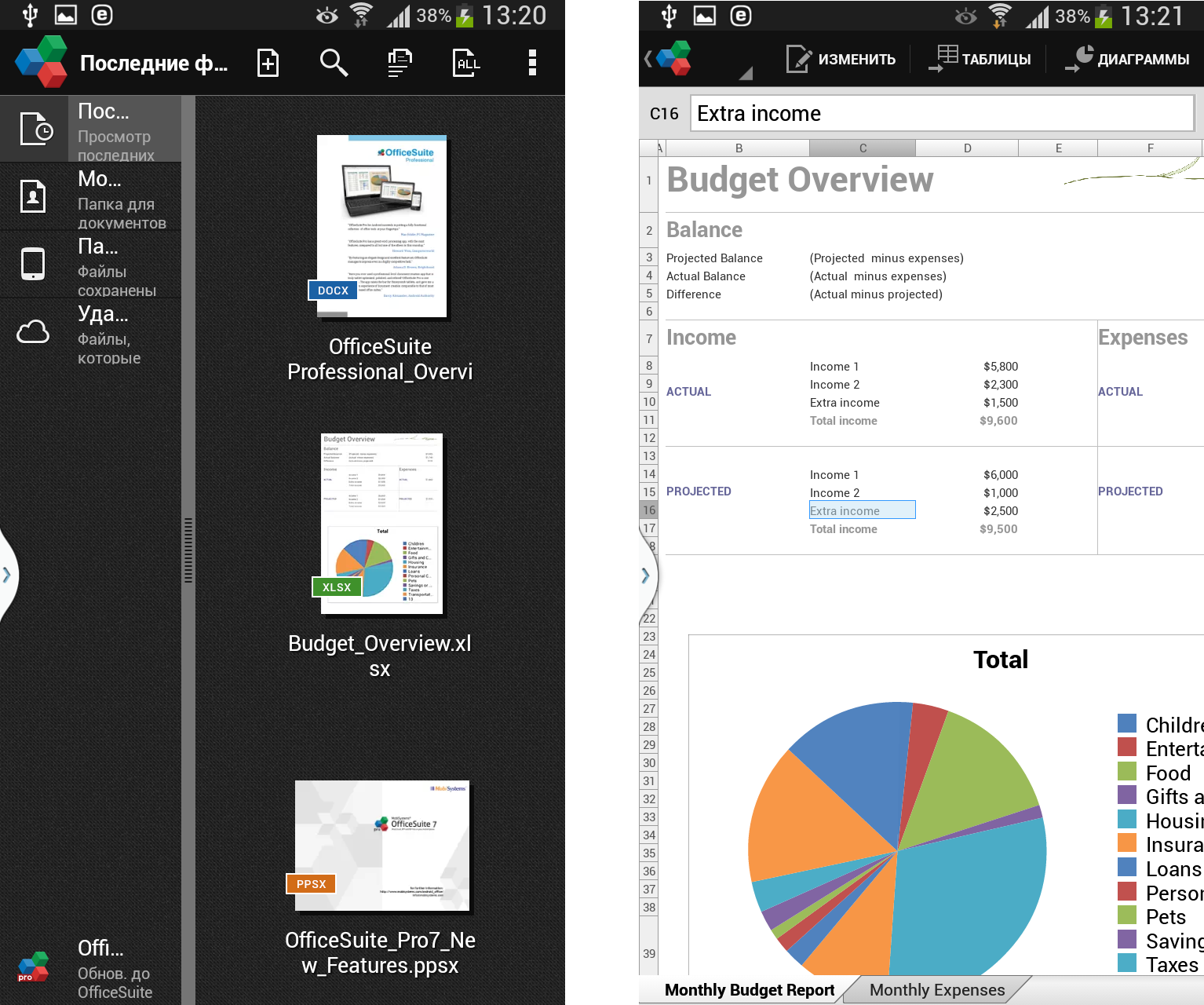This screenshot has width=1204, height=1005.
Task: Tap the OfficeSuite logo beside Последние ф...
Action: [42, 62]
